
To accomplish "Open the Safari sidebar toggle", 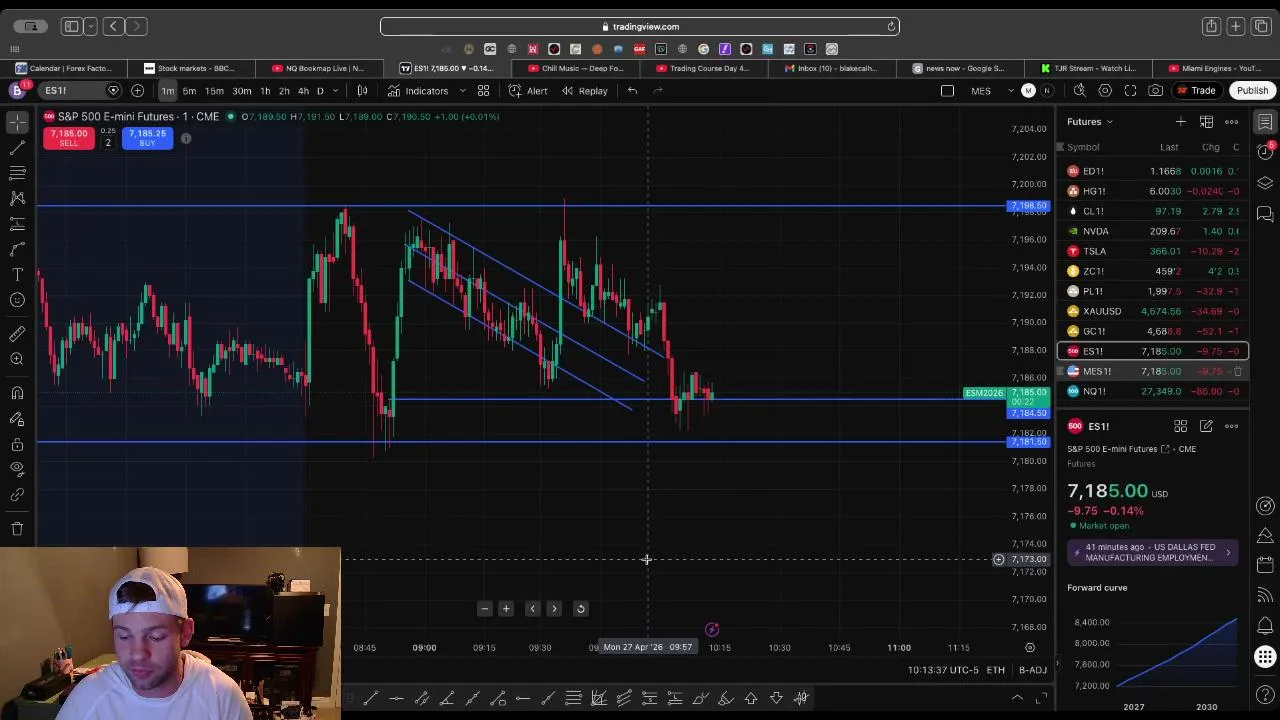I will tap(71, 27).
